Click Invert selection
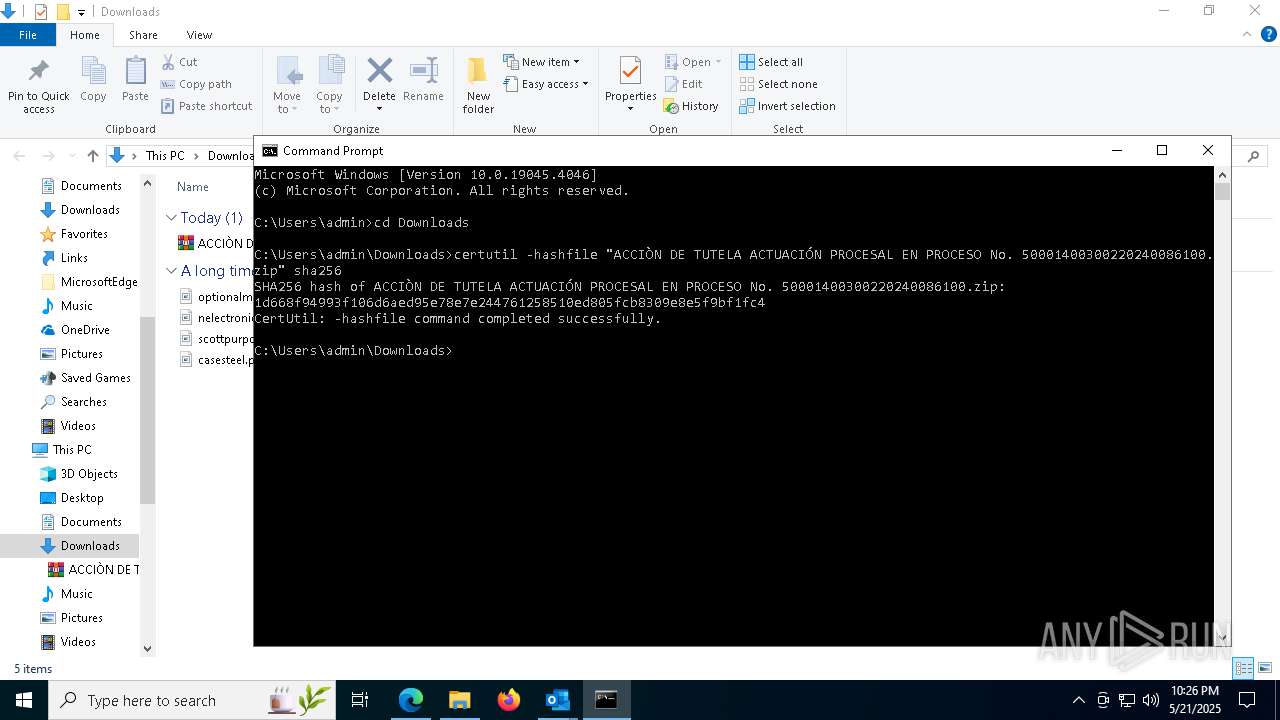The image size is (1280, 720). [x=787, y=106]
